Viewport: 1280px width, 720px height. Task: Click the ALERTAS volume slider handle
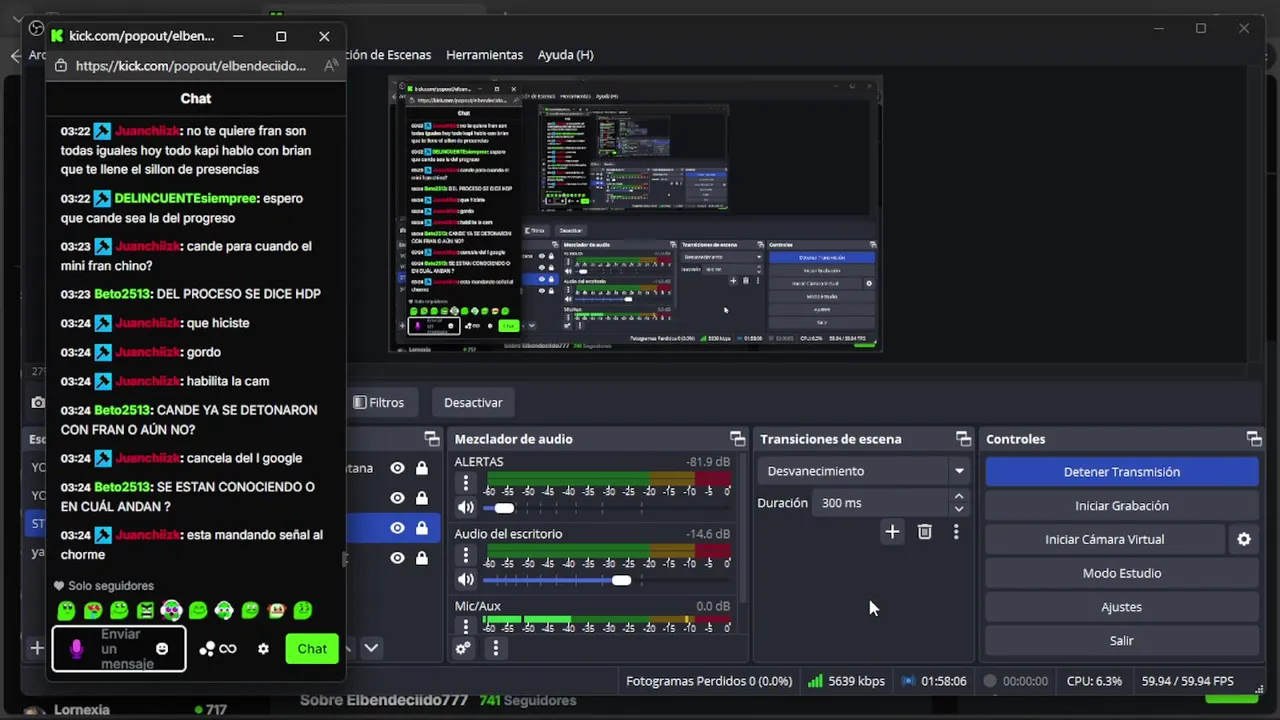tap(504, 508)
